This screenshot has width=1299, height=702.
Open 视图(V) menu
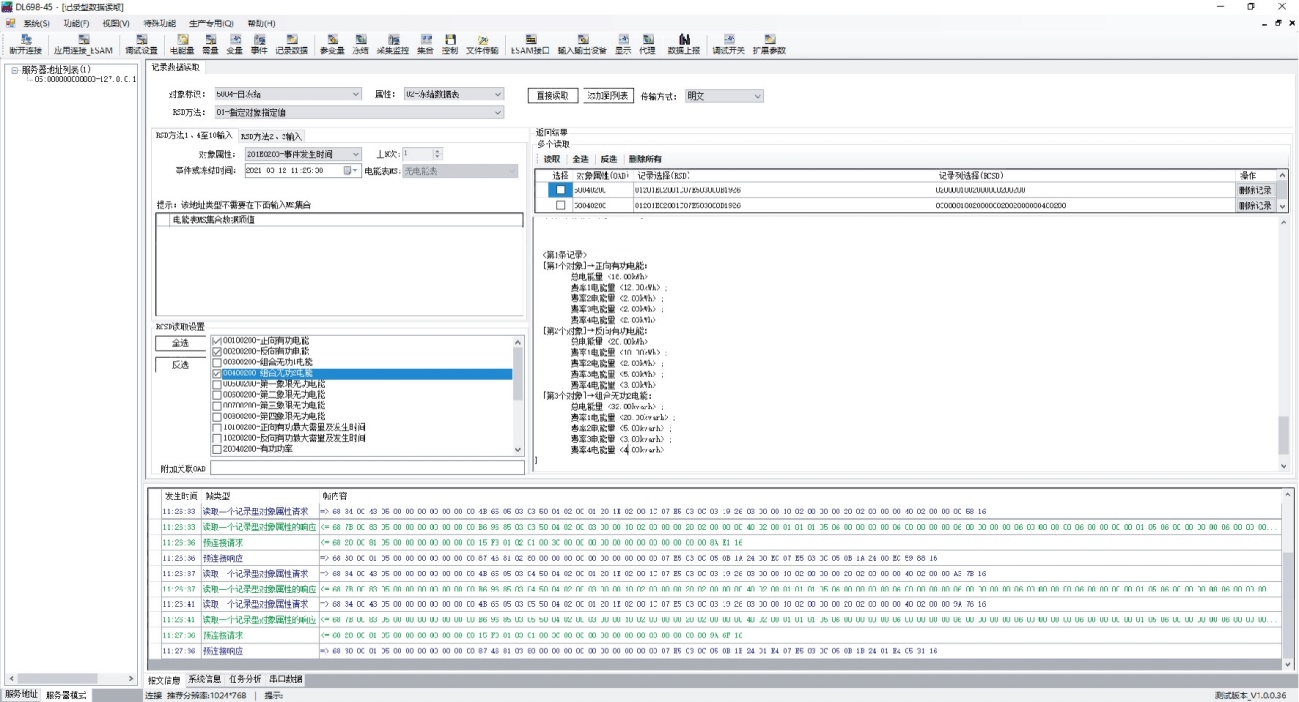tap(116, 23)
